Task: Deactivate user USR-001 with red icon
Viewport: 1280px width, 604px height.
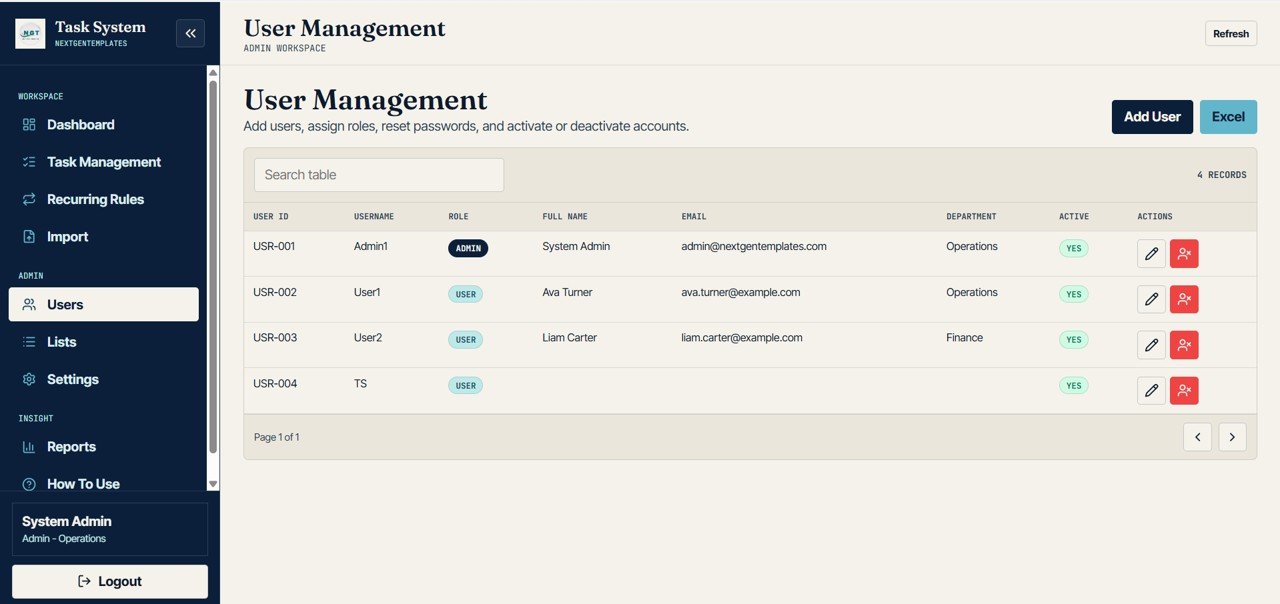Action: click(1184, 254)
